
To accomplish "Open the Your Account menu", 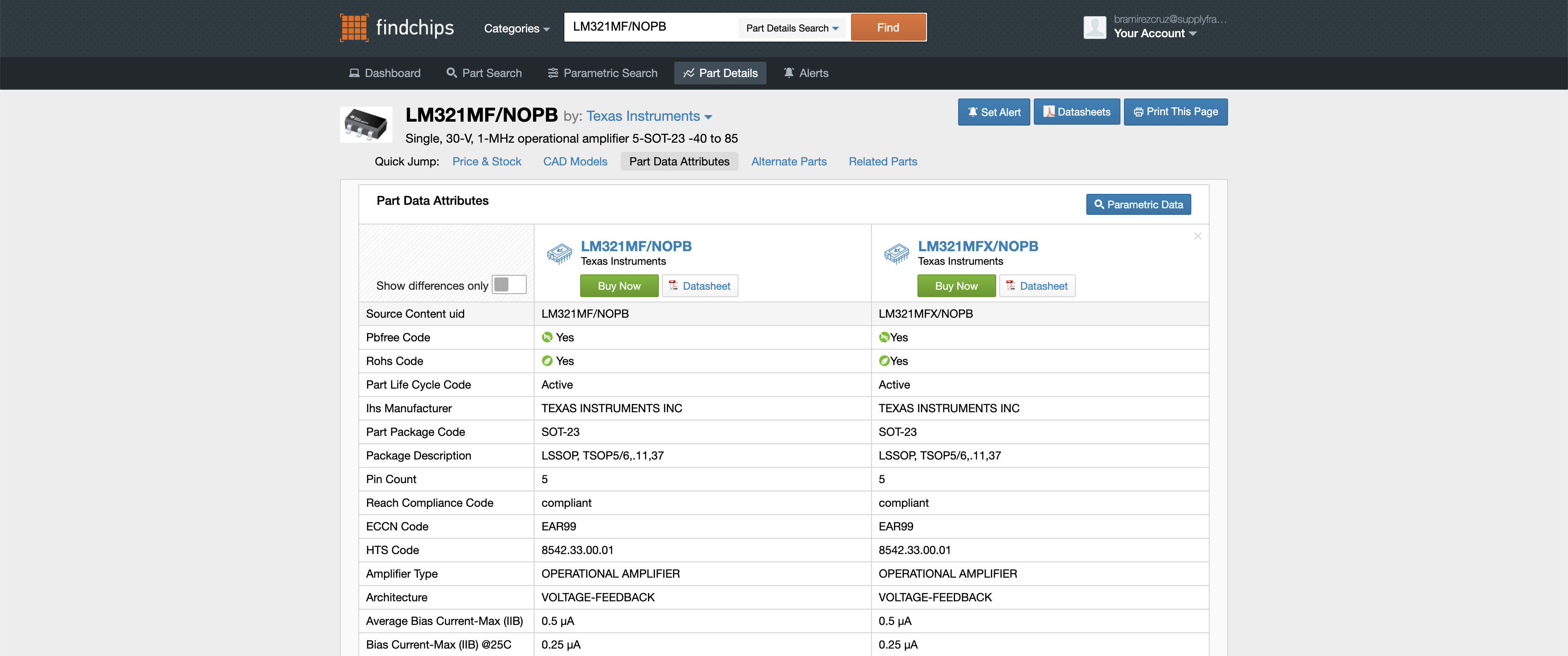I will click(1155, 34).
